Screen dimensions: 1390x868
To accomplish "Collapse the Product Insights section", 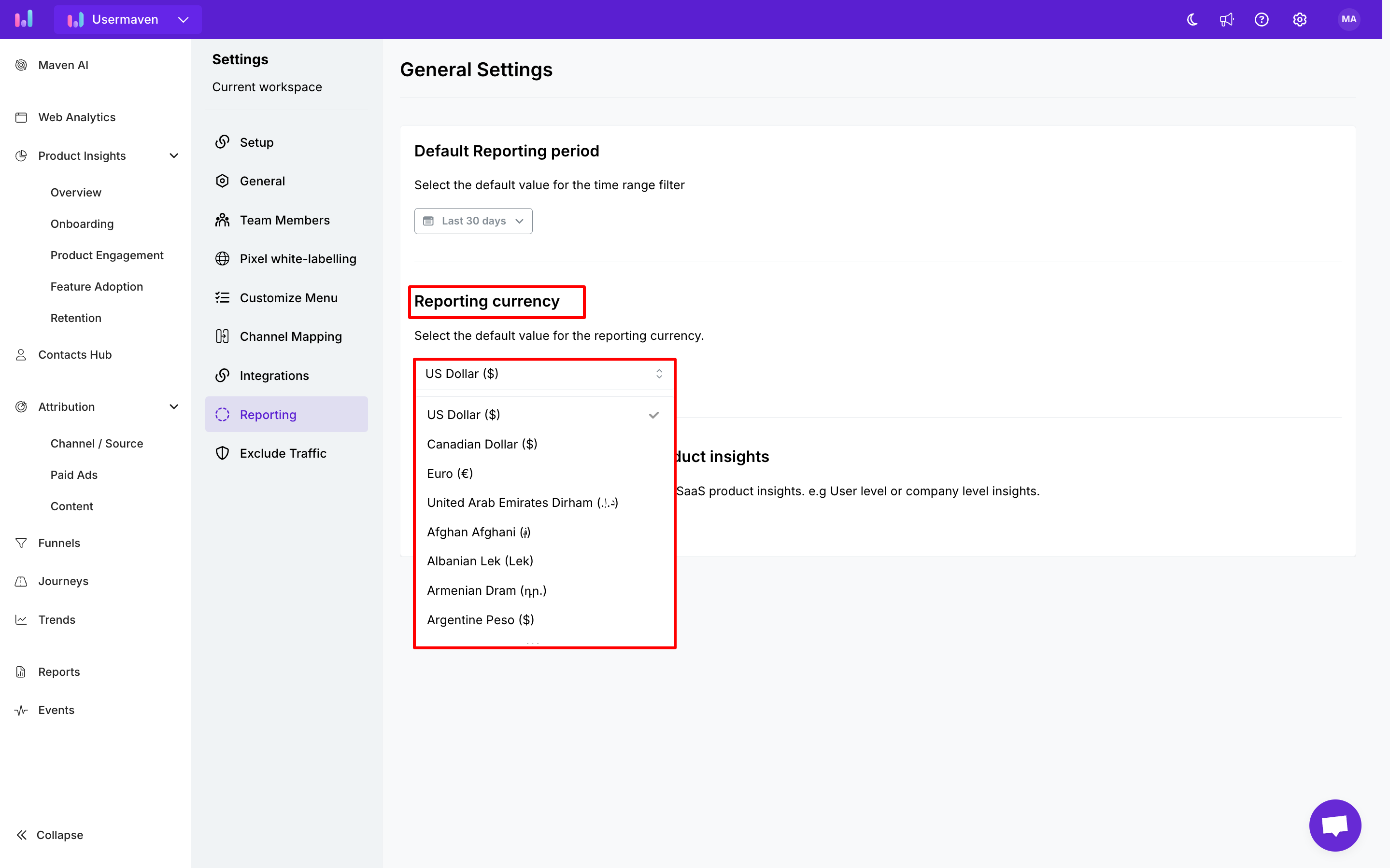I will tap(174, 155).
